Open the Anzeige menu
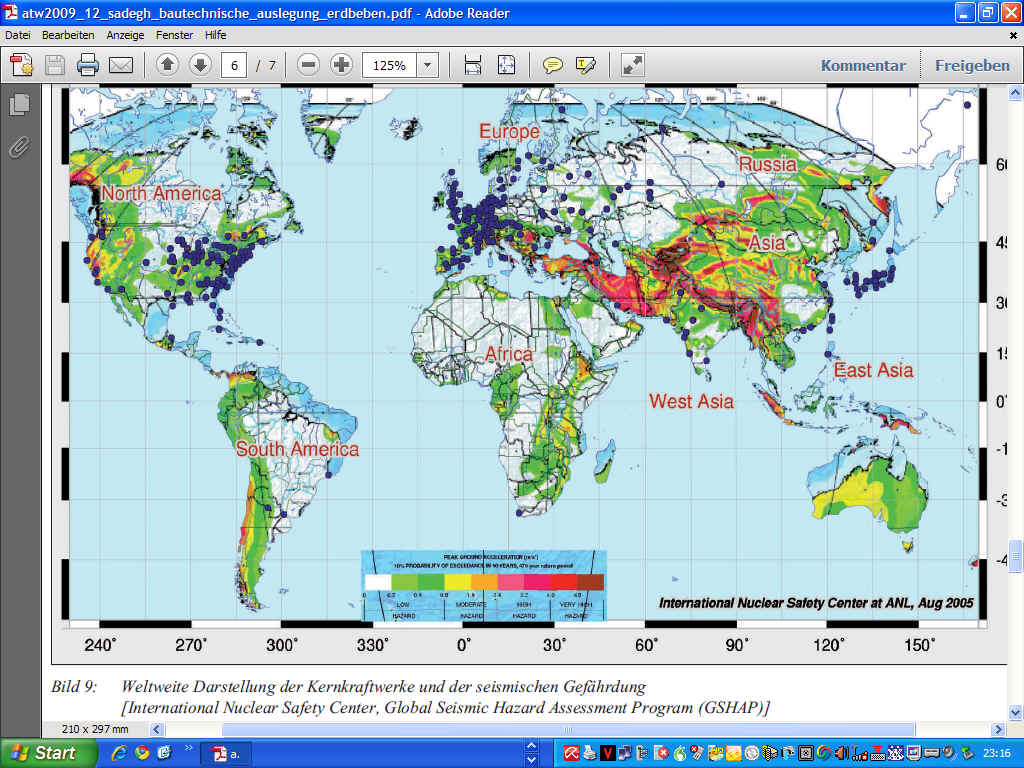The height and width of the screenshot is (768, 1024). point(125,34)
